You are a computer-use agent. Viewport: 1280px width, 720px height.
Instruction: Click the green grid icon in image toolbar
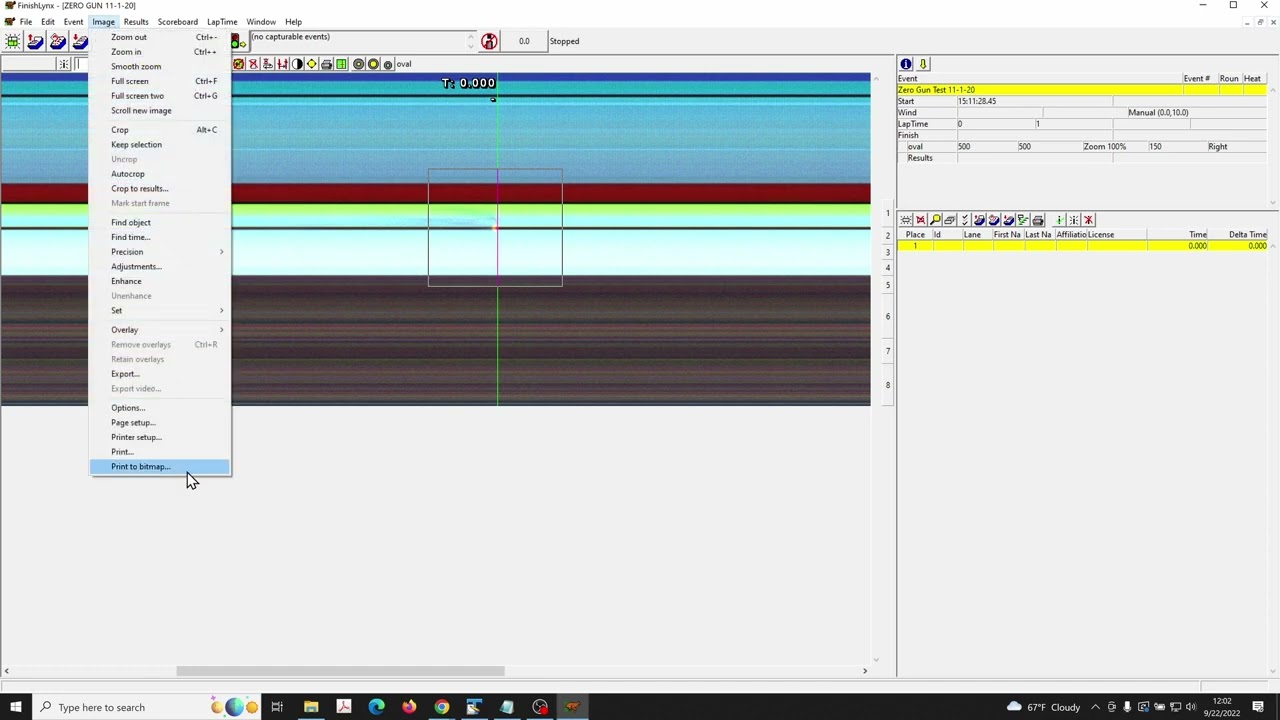(341, 64)
